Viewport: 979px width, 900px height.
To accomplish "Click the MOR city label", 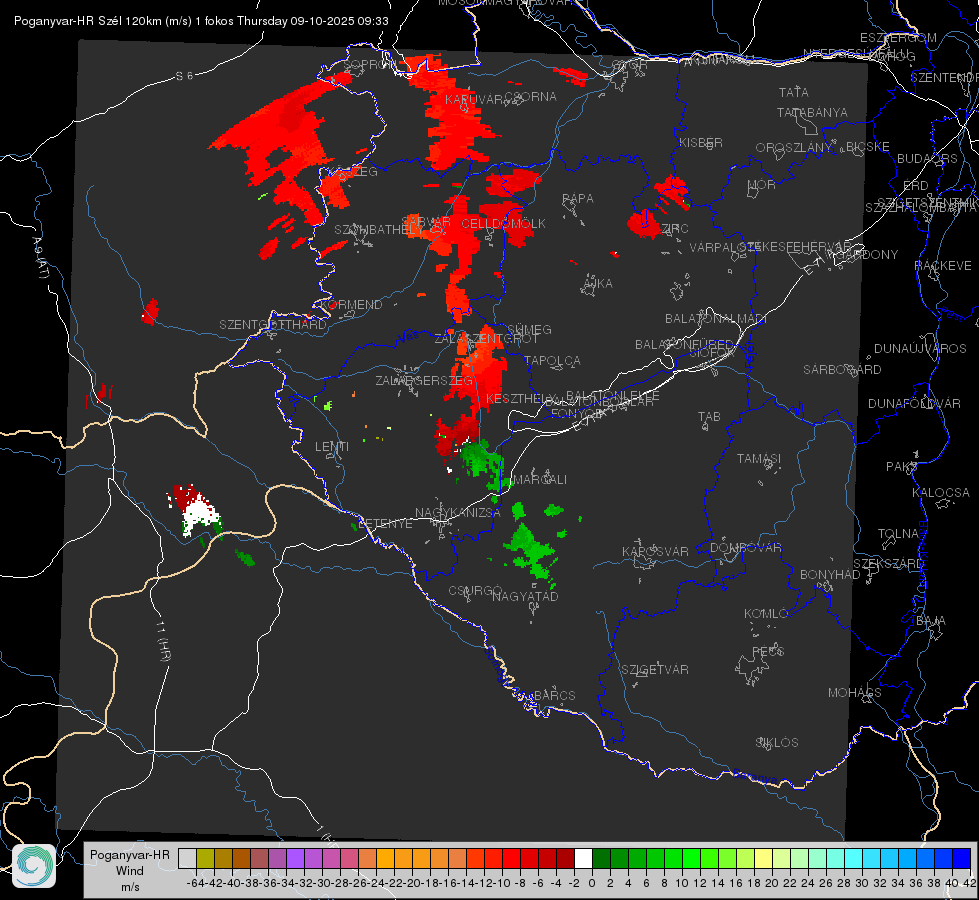I will [x=762, y=184].
